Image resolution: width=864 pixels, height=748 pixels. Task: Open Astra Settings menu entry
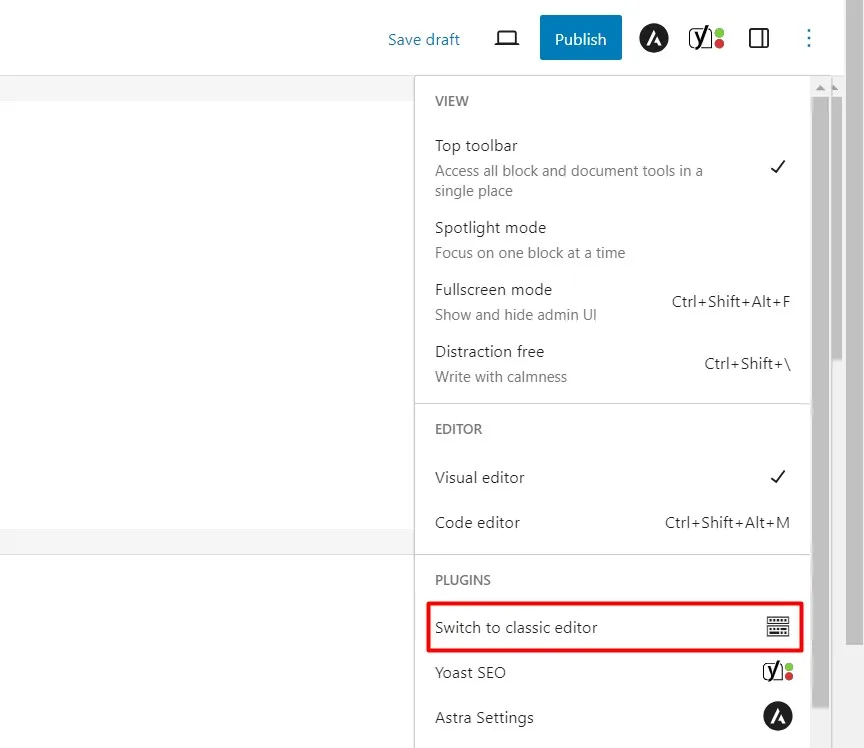(612, 717)
